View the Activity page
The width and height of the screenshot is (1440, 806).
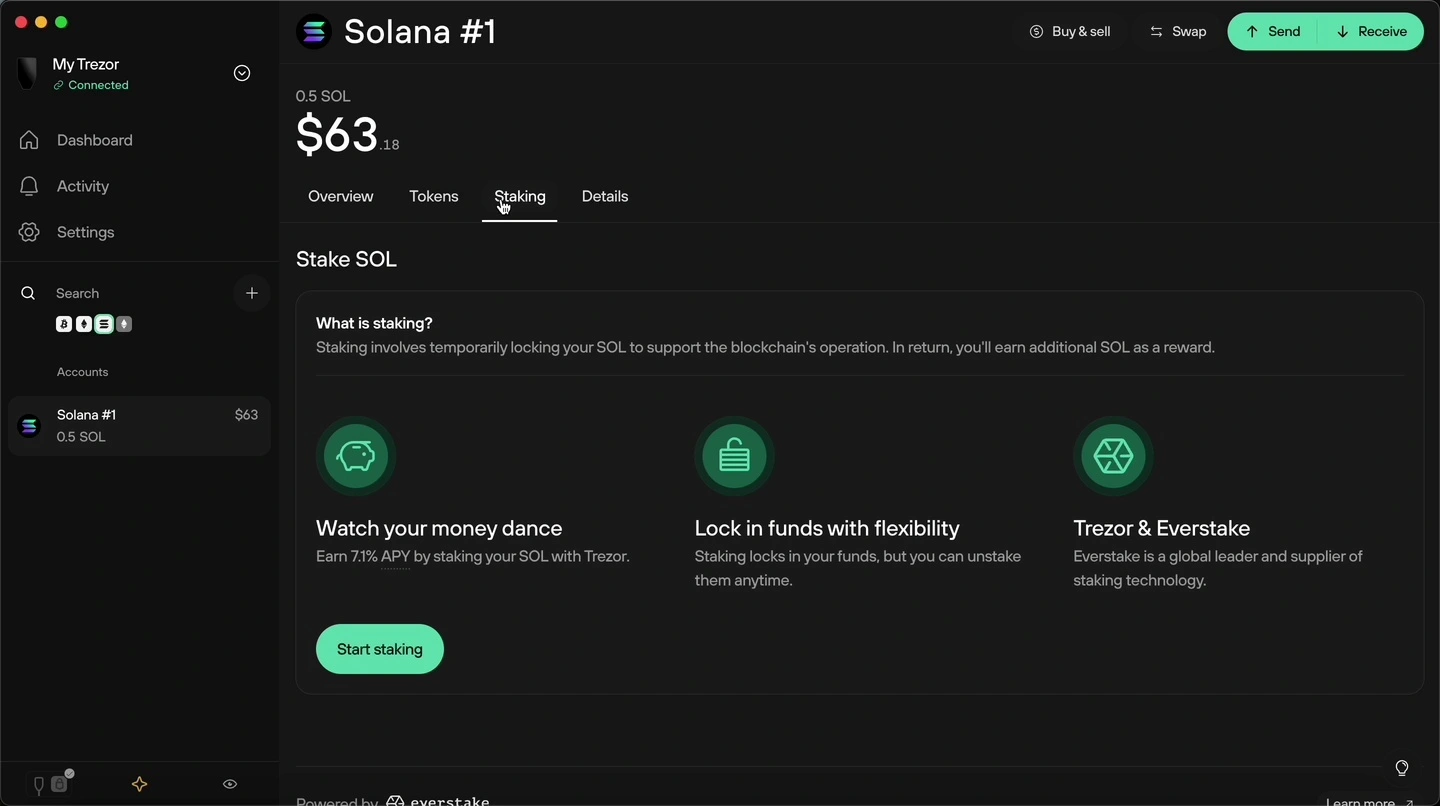coord(83,186)
